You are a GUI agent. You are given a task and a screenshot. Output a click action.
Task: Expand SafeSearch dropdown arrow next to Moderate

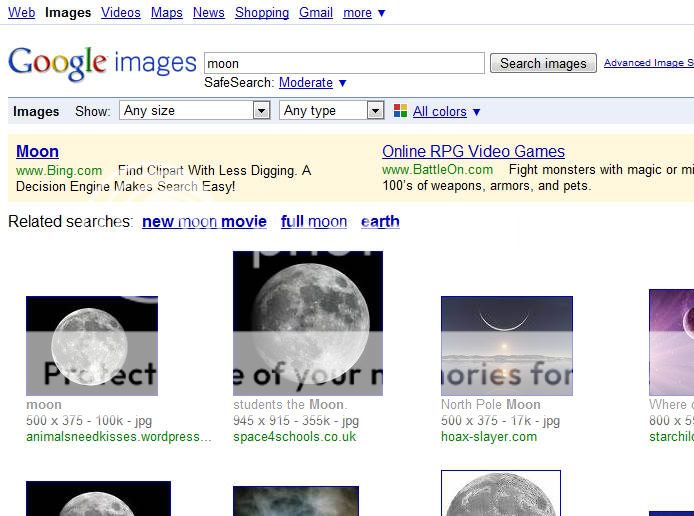pyautogui.click(x=342, y=83)
